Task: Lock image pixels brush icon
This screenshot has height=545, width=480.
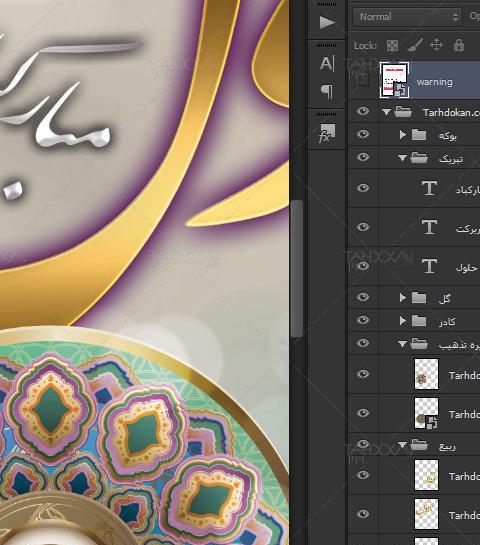Action: [415, 45]
